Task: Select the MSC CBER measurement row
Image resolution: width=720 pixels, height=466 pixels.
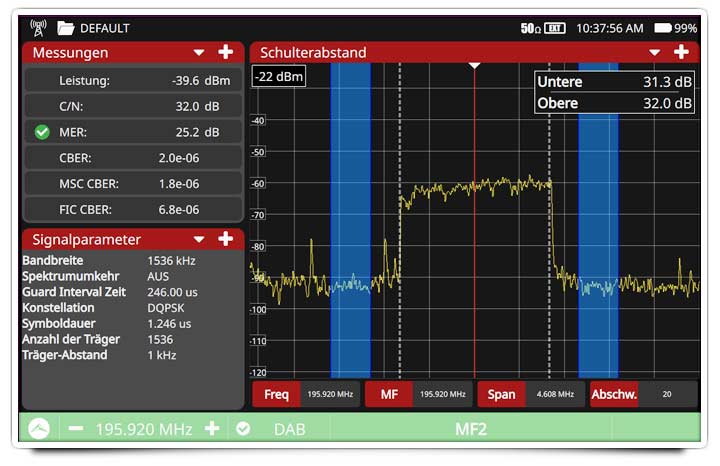Action: [133, 184]
